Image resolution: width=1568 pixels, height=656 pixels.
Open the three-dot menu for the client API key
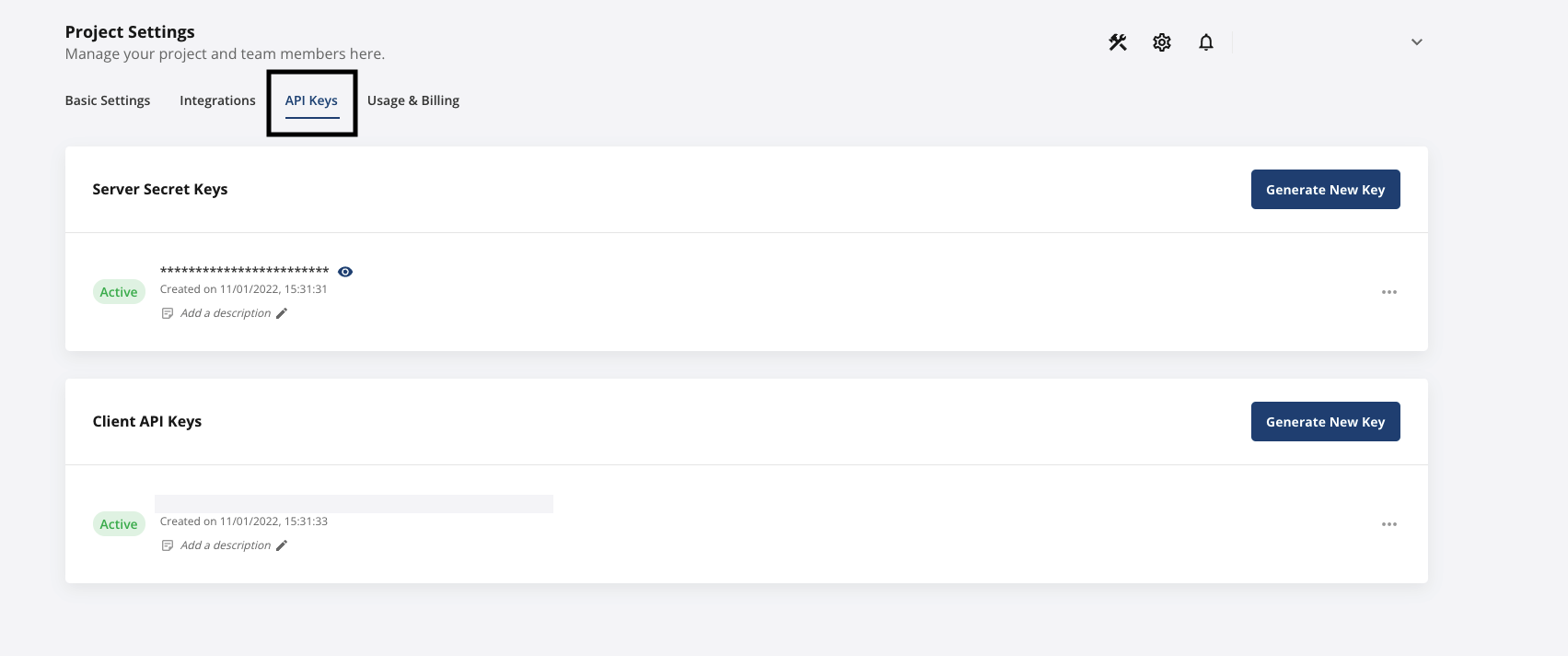pos(1389,524)
